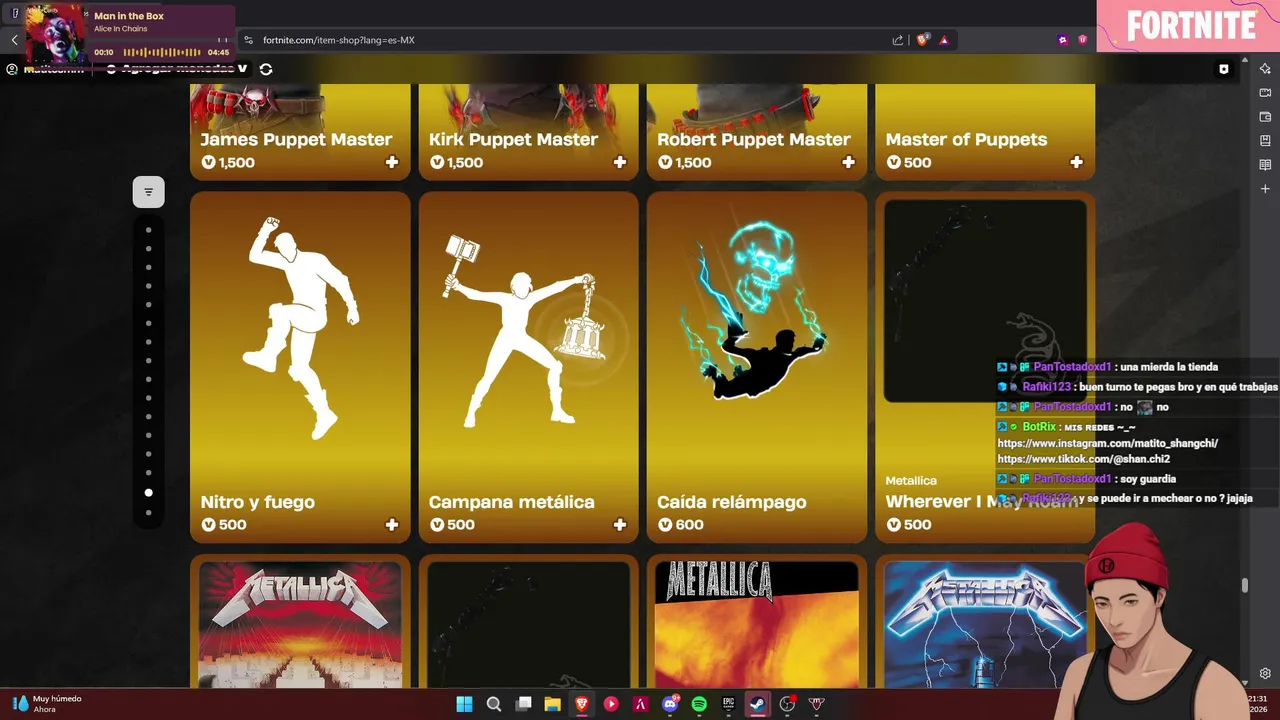Click the address bar URL fortnite.com/item-shop

point(338,40)
